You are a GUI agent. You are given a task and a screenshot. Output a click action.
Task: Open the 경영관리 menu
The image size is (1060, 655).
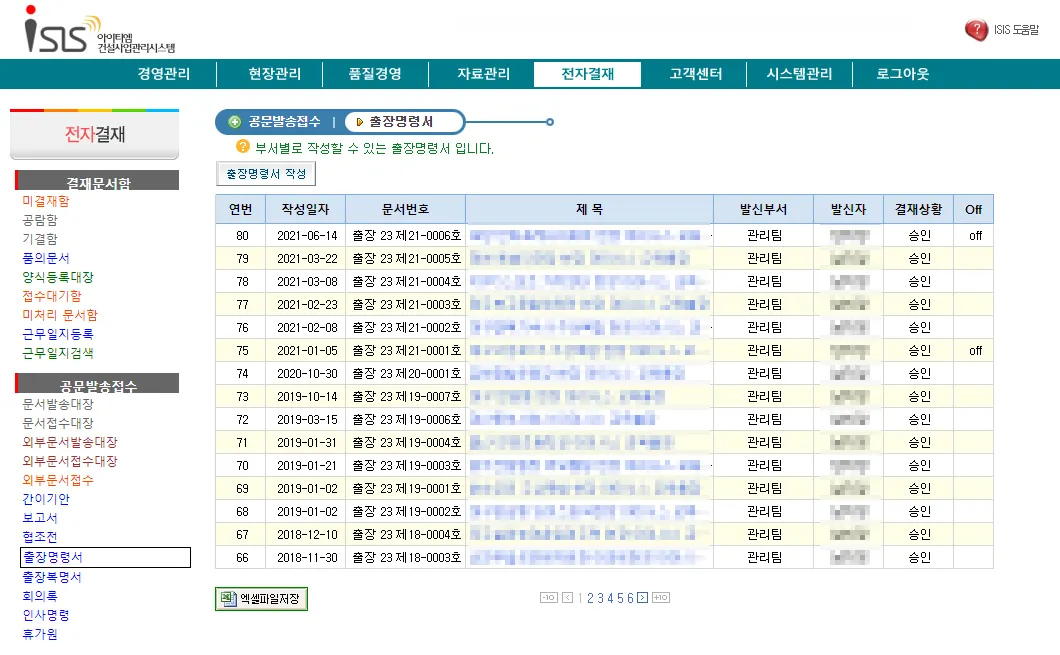coord(163,74)
